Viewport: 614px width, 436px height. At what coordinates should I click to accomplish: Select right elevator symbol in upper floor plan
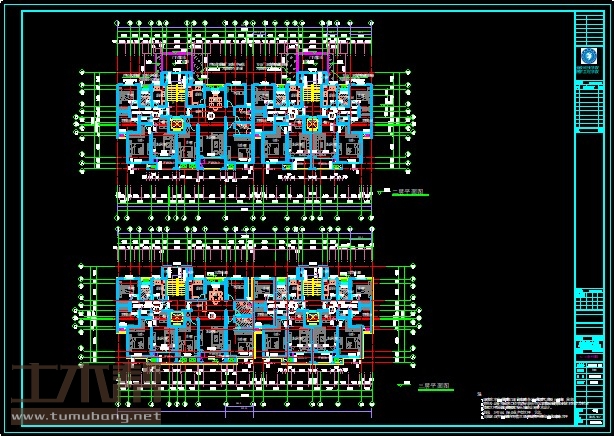tap(312, 124)
